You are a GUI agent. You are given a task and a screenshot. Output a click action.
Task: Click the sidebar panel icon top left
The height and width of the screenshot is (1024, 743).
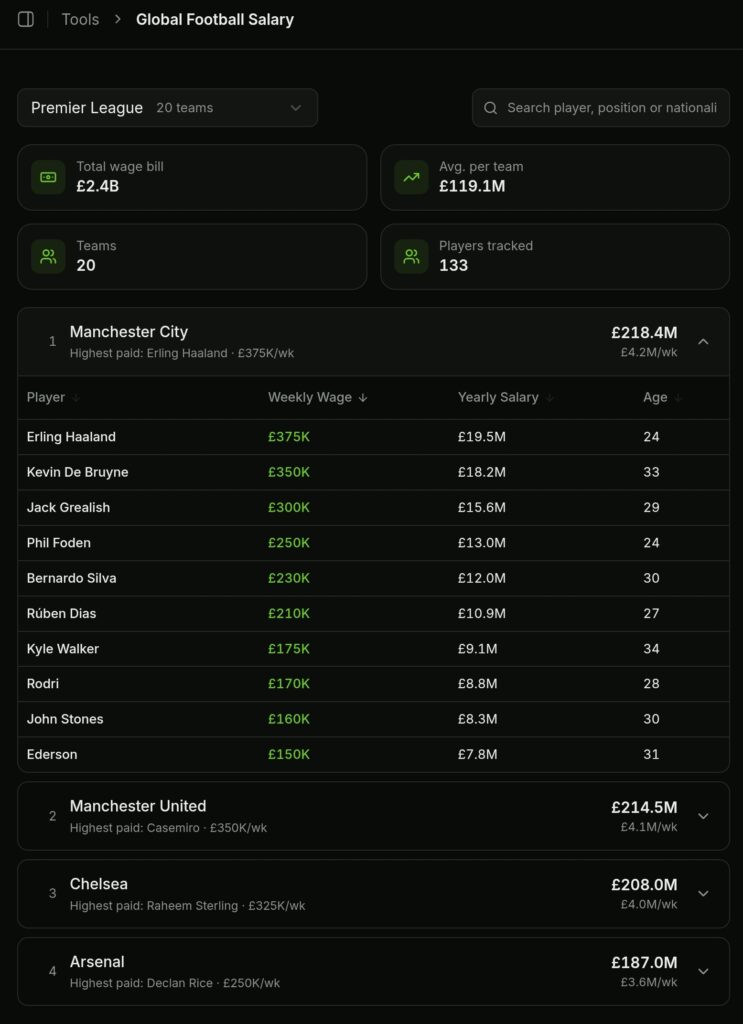[26, 19]
